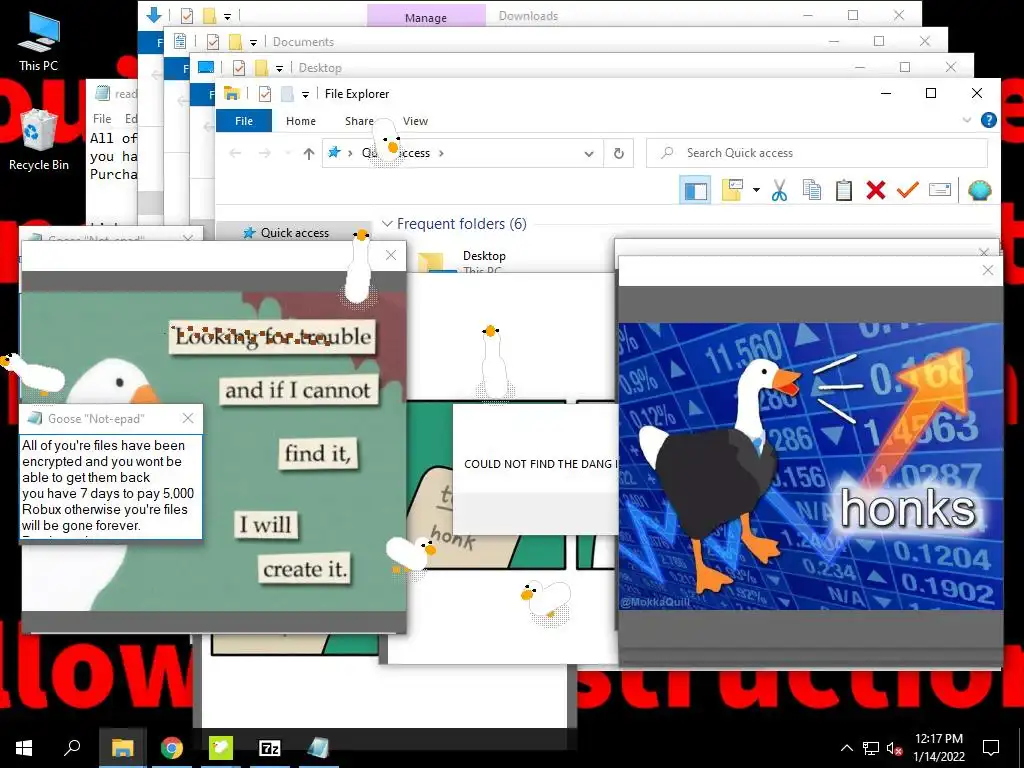Click the yellow New item note icon
This screenshot has width=1024, height=768.
[x=733, y=190]
